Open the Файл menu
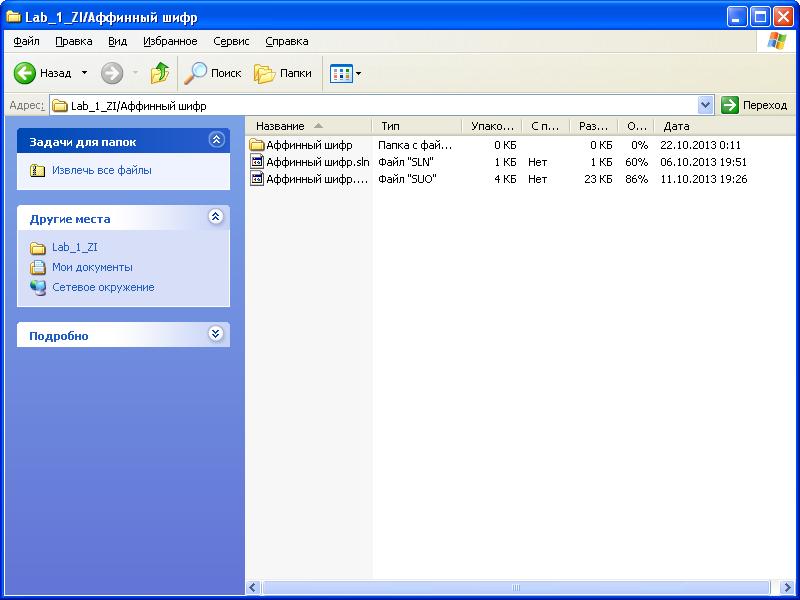 pos(27,41)
